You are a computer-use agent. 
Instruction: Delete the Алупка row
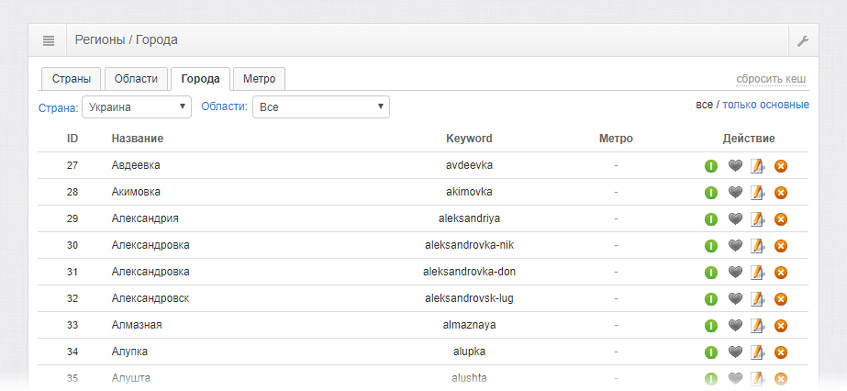(x=781, y=353)
